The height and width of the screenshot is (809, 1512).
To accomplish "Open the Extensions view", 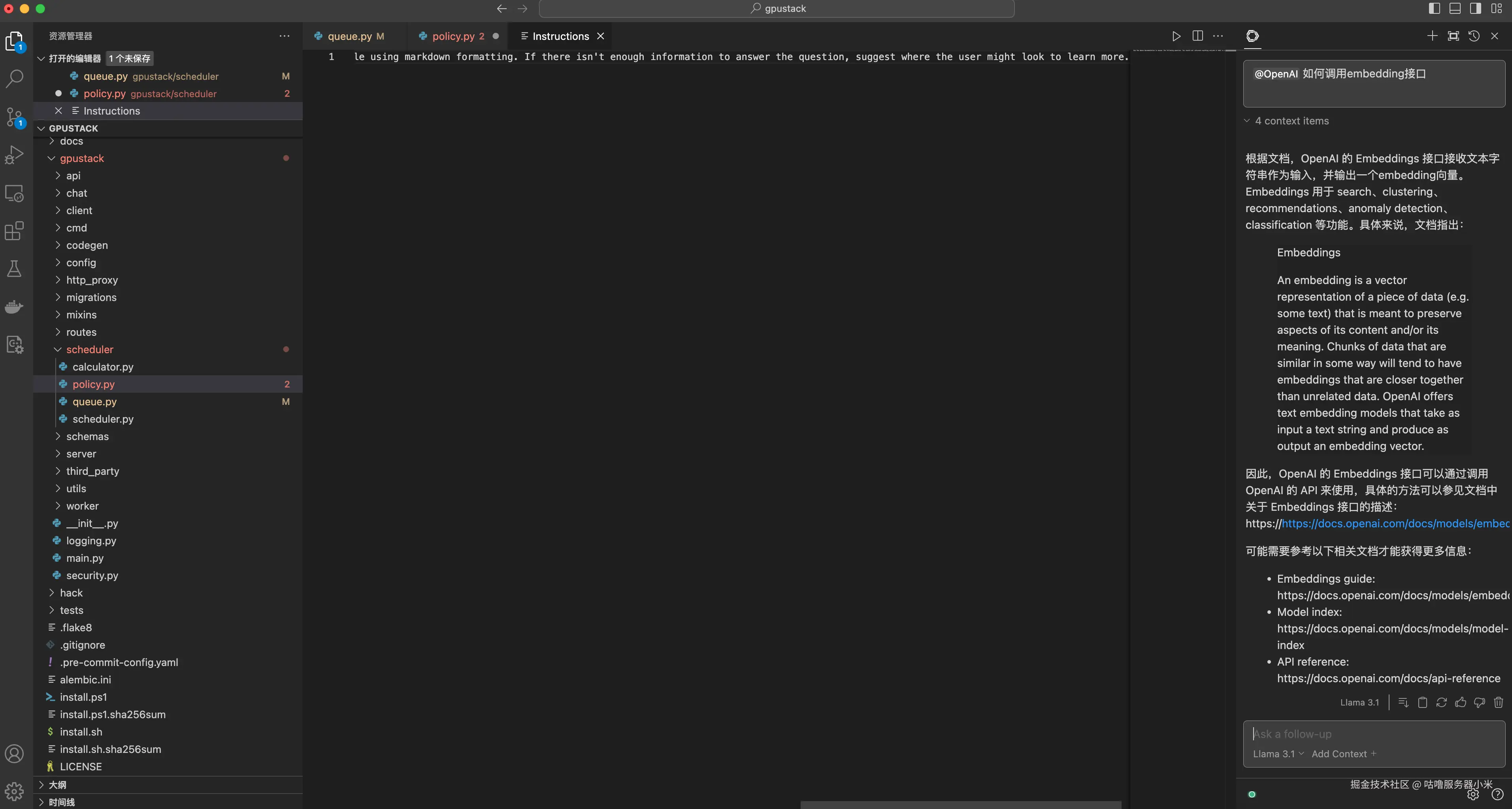I will click(x=14, y=231).
